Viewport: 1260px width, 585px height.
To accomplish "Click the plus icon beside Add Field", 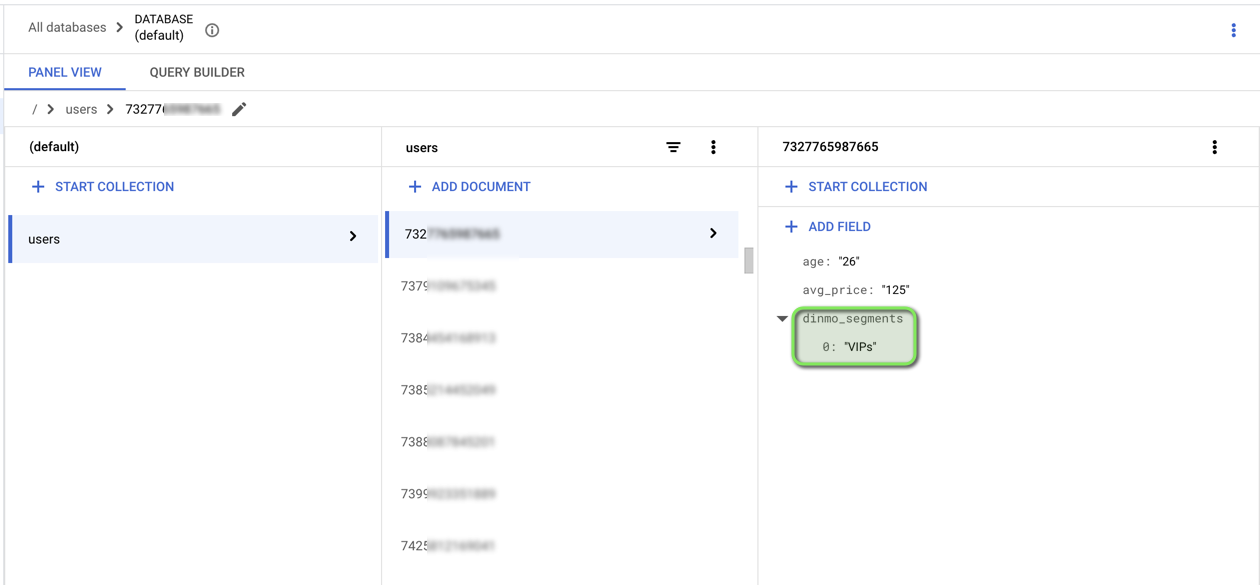I will [791, 227].
